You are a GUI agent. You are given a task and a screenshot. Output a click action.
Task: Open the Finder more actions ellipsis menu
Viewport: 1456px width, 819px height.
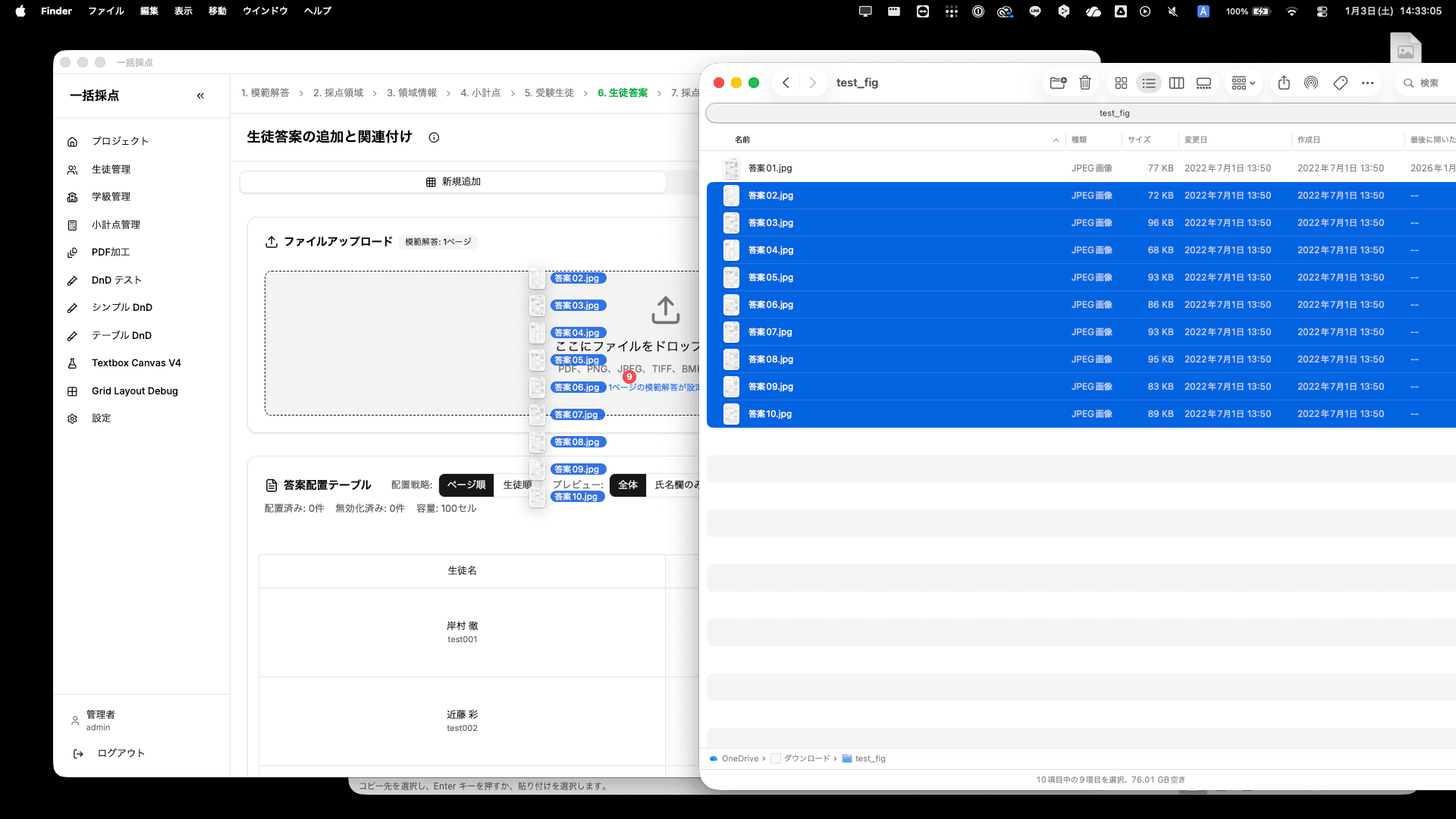pyautogui.click(x=1367, y=83)
